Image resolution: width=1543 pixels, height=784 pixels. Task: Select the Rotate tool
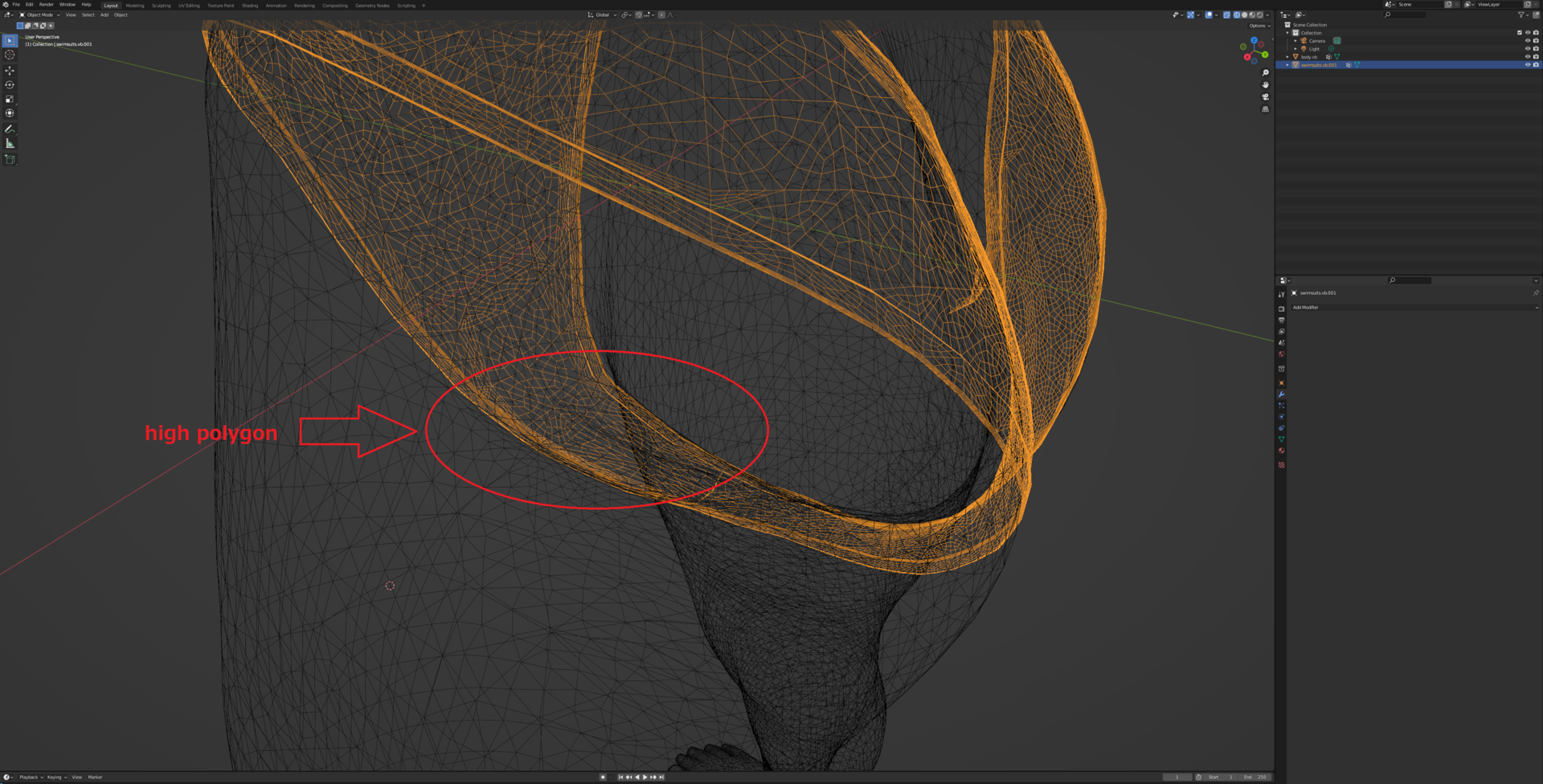point(10,85)
